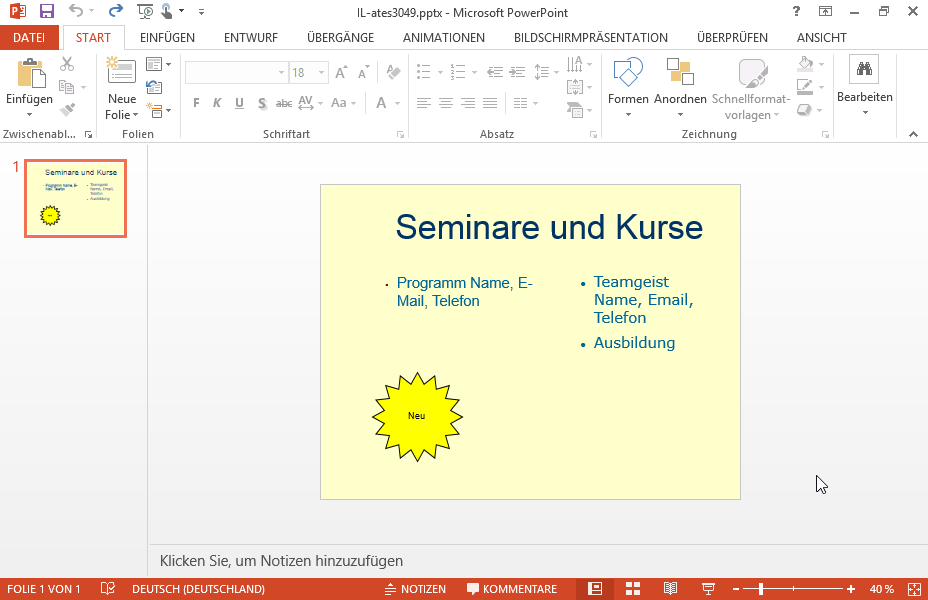Image resolution: width=928 pixels, height=600 pixels.
Task: Collapse the ribbon with the chevron
Action: click(913, 134)
